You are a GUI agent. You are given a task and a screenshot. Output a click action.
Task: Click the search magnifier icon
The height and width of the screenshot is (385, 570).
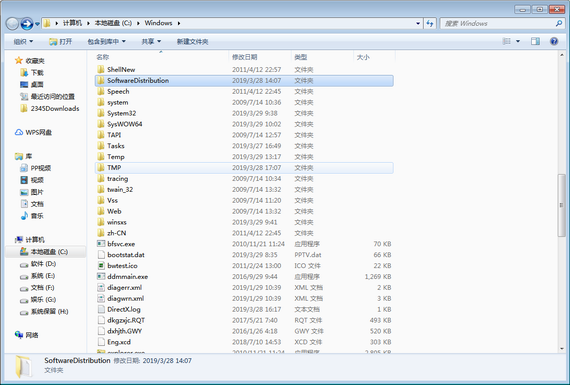click(559, 24)
